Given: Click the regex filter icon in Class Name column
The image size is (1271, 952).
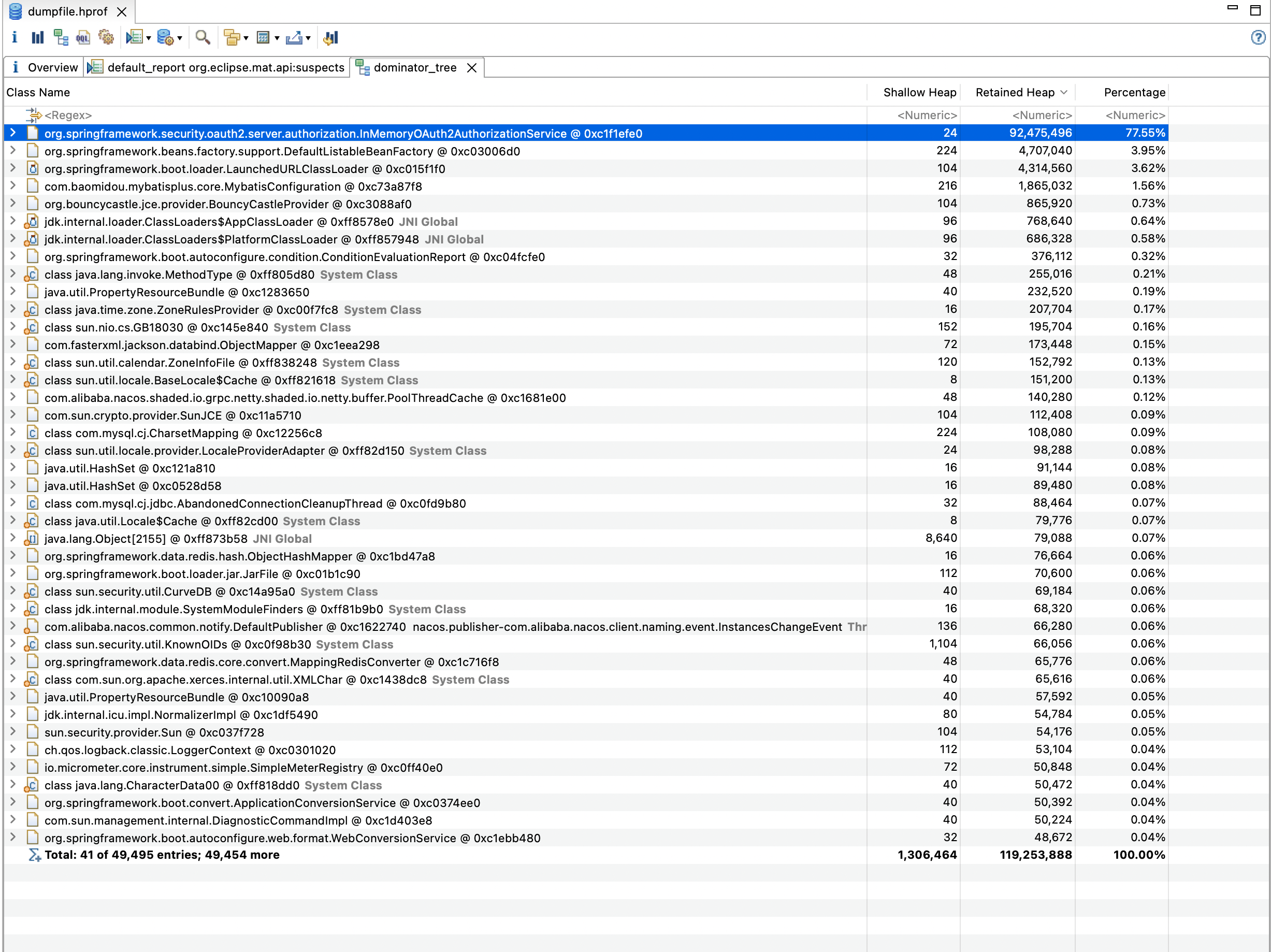Looking at the screenshot, I should 34,116.
